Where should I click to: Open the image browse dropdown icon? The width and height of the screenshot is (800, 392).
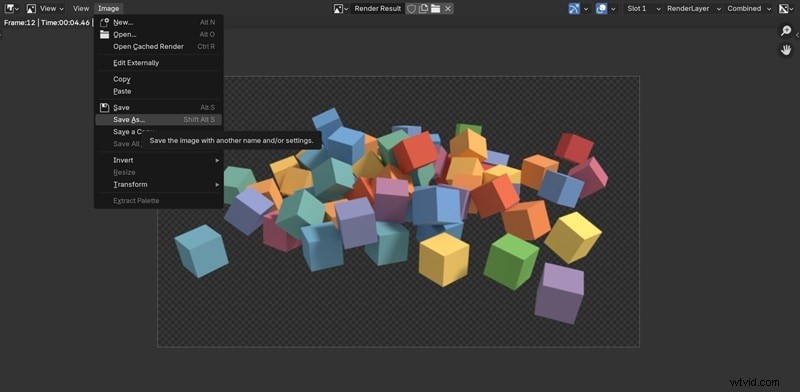tap(341, 8)
